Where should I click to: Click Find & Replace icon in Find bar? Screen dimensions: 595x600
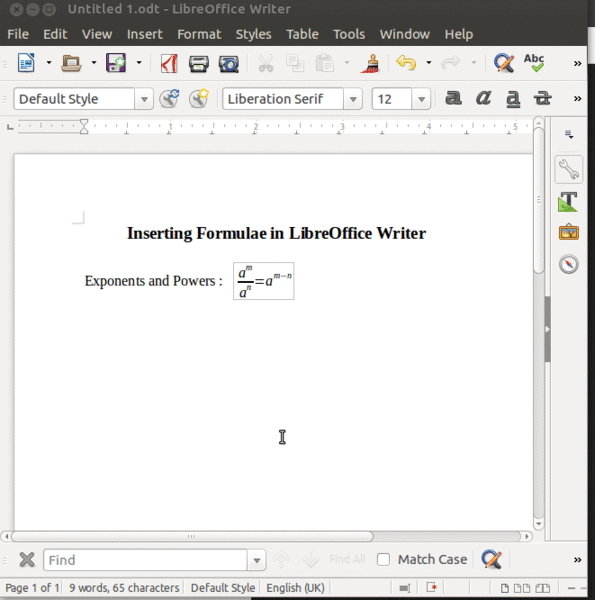click(x=492, y=559)
